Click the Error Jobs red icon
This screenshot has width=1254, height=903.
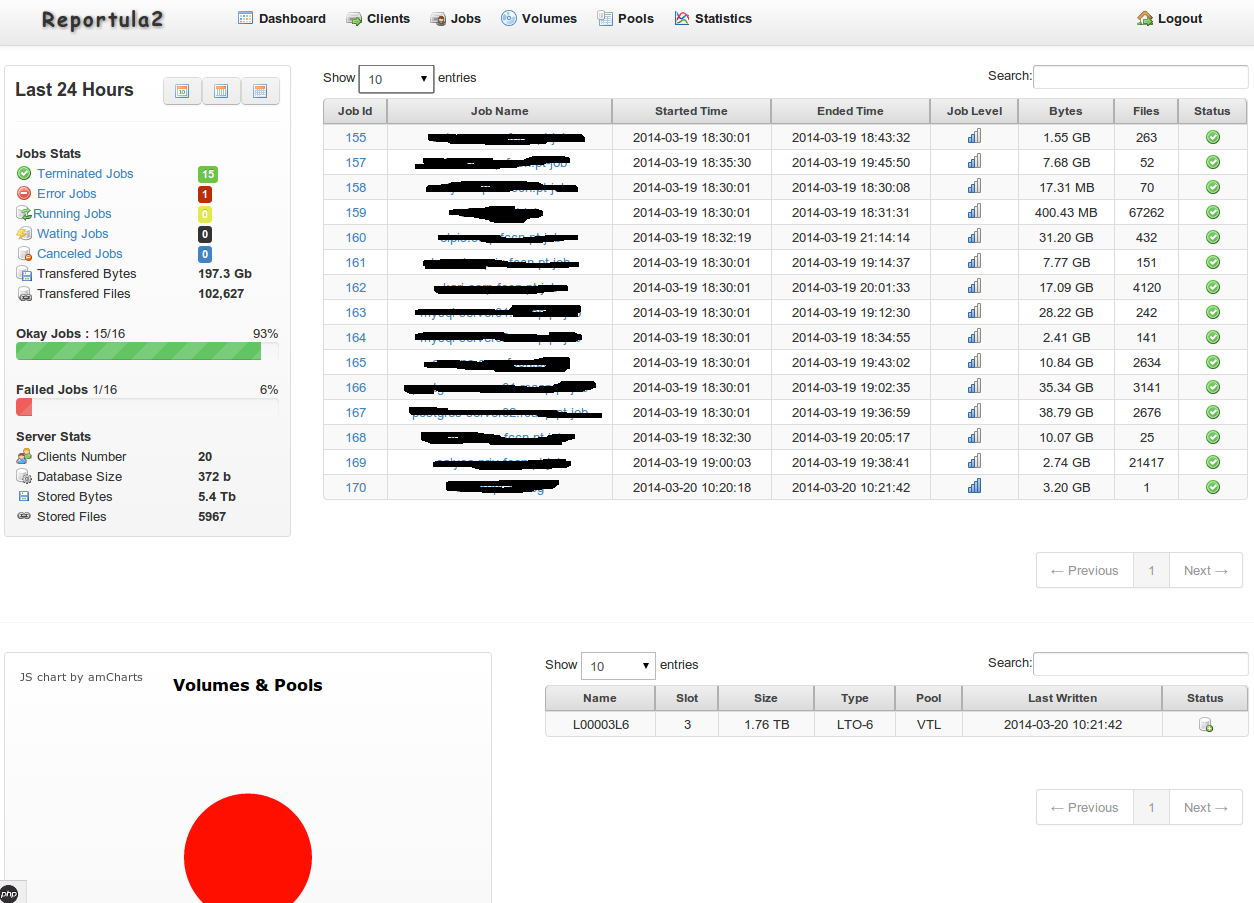(x=22, y=193)
